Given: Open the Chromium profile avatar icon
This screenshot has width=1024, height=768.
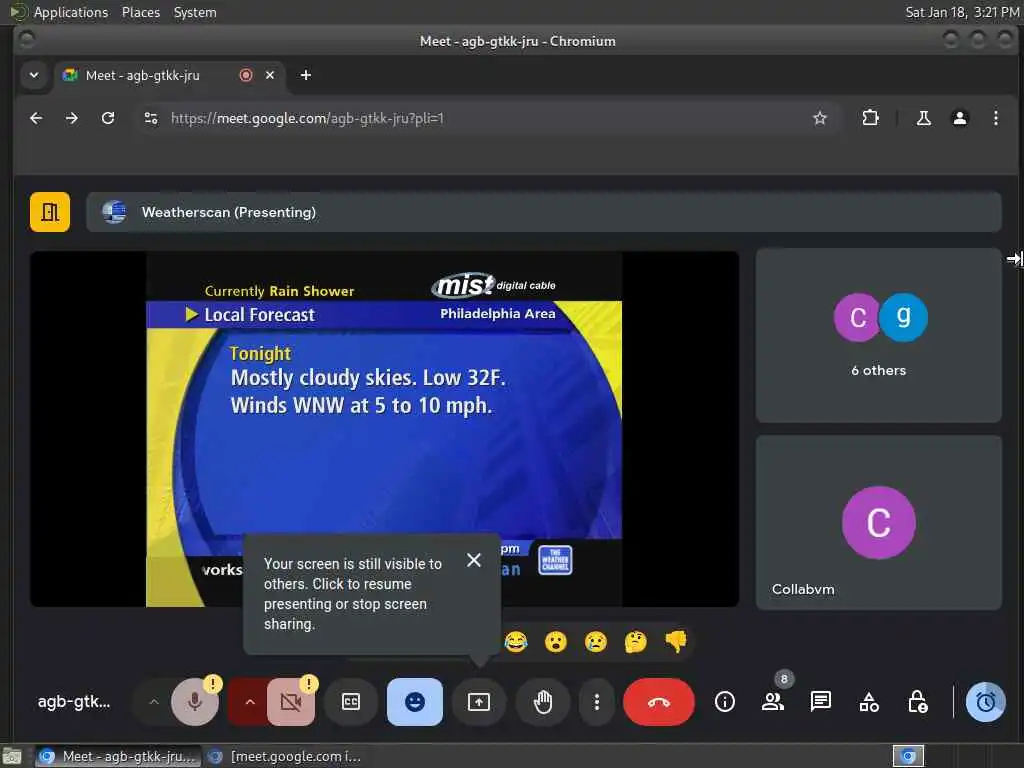Looking at the screenshot, I should pyautogui.click(x=959, y=118).
